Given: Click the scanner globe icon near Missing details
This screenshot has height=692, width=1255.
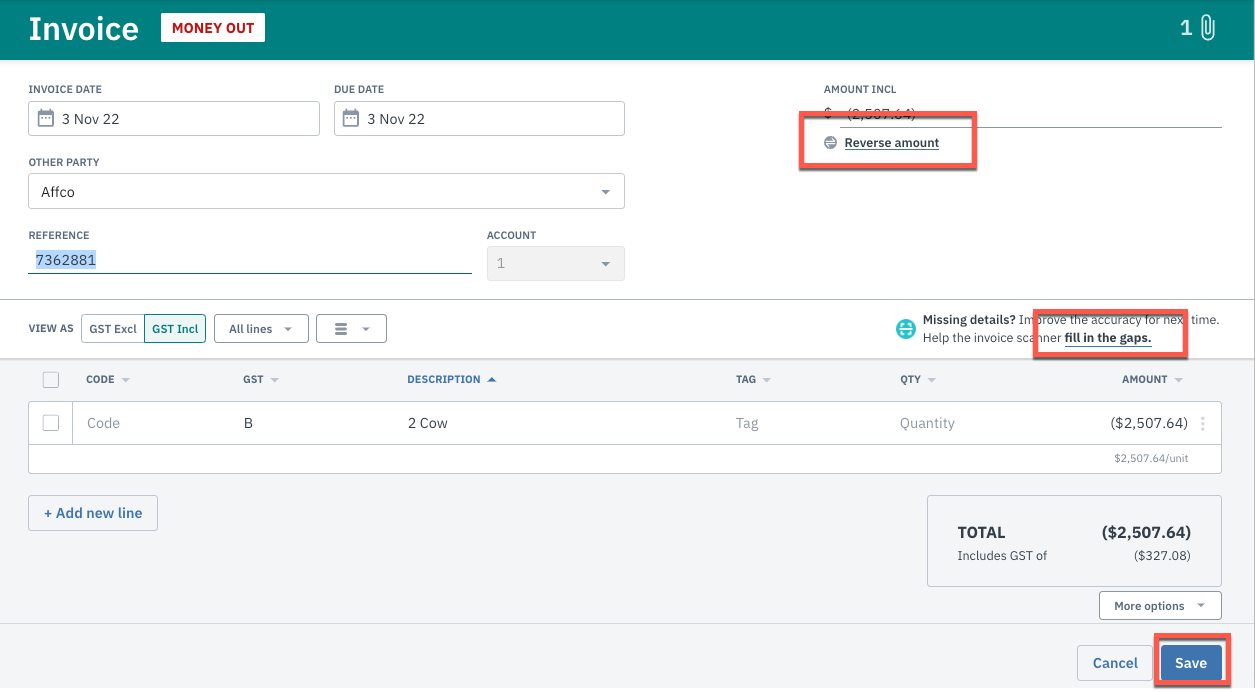Looking at the screenshot, I should pyautogui.click(x=905, y=328).
